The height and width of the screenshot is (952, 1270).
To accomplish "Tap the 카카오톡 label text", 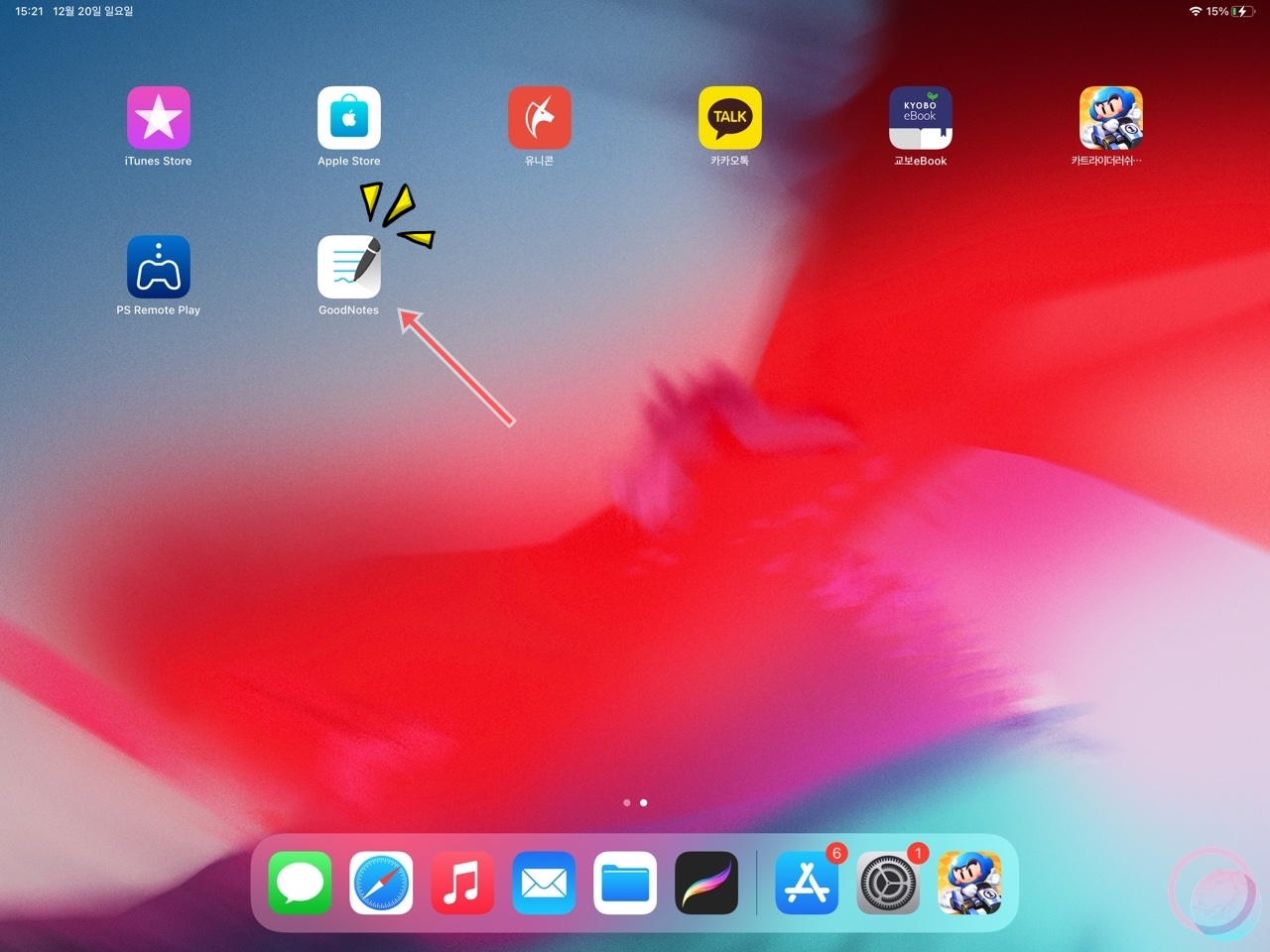I will pyautogui.click(x=730, y=161).
